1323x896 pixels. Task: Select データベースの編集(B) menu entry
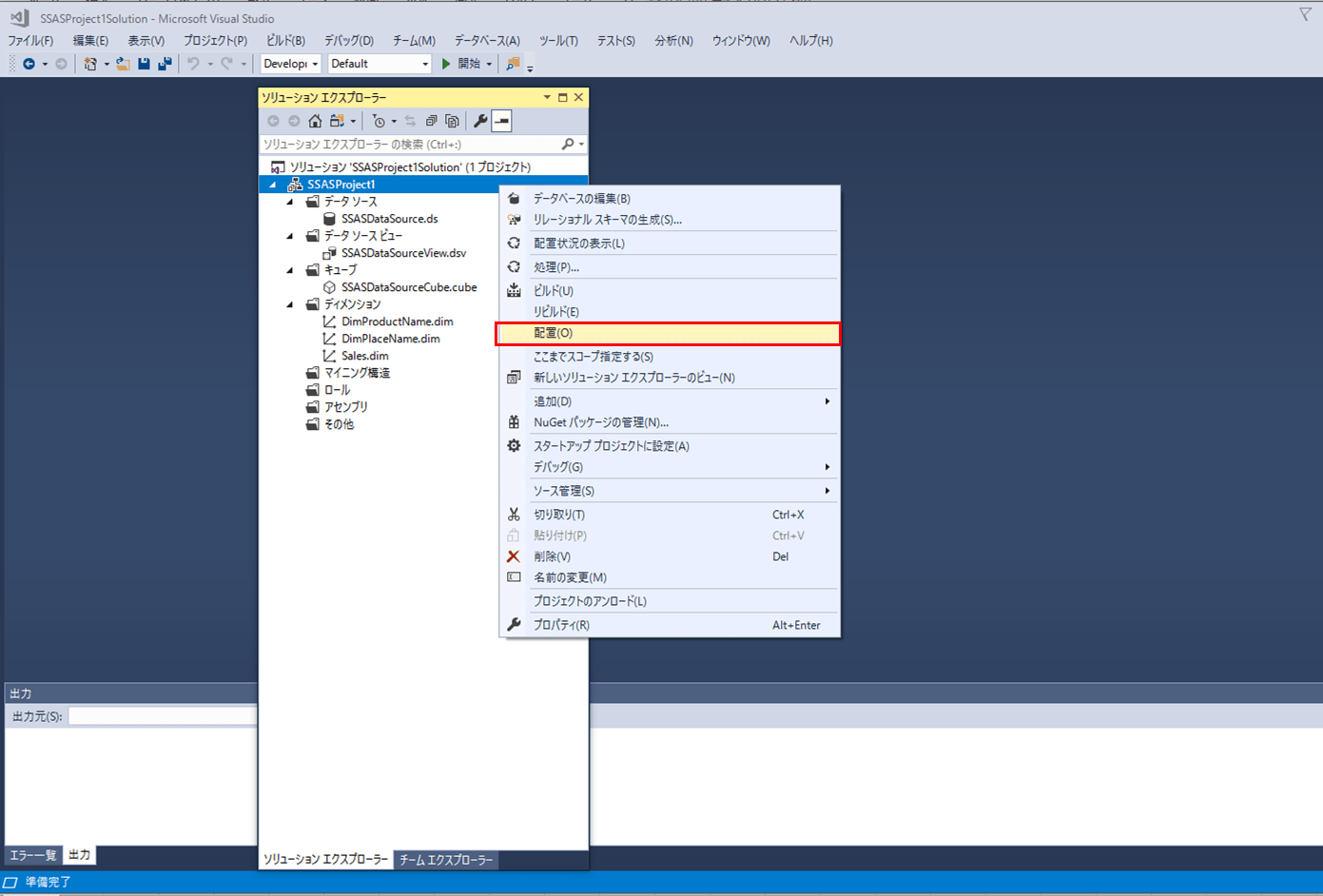(670, 199)
